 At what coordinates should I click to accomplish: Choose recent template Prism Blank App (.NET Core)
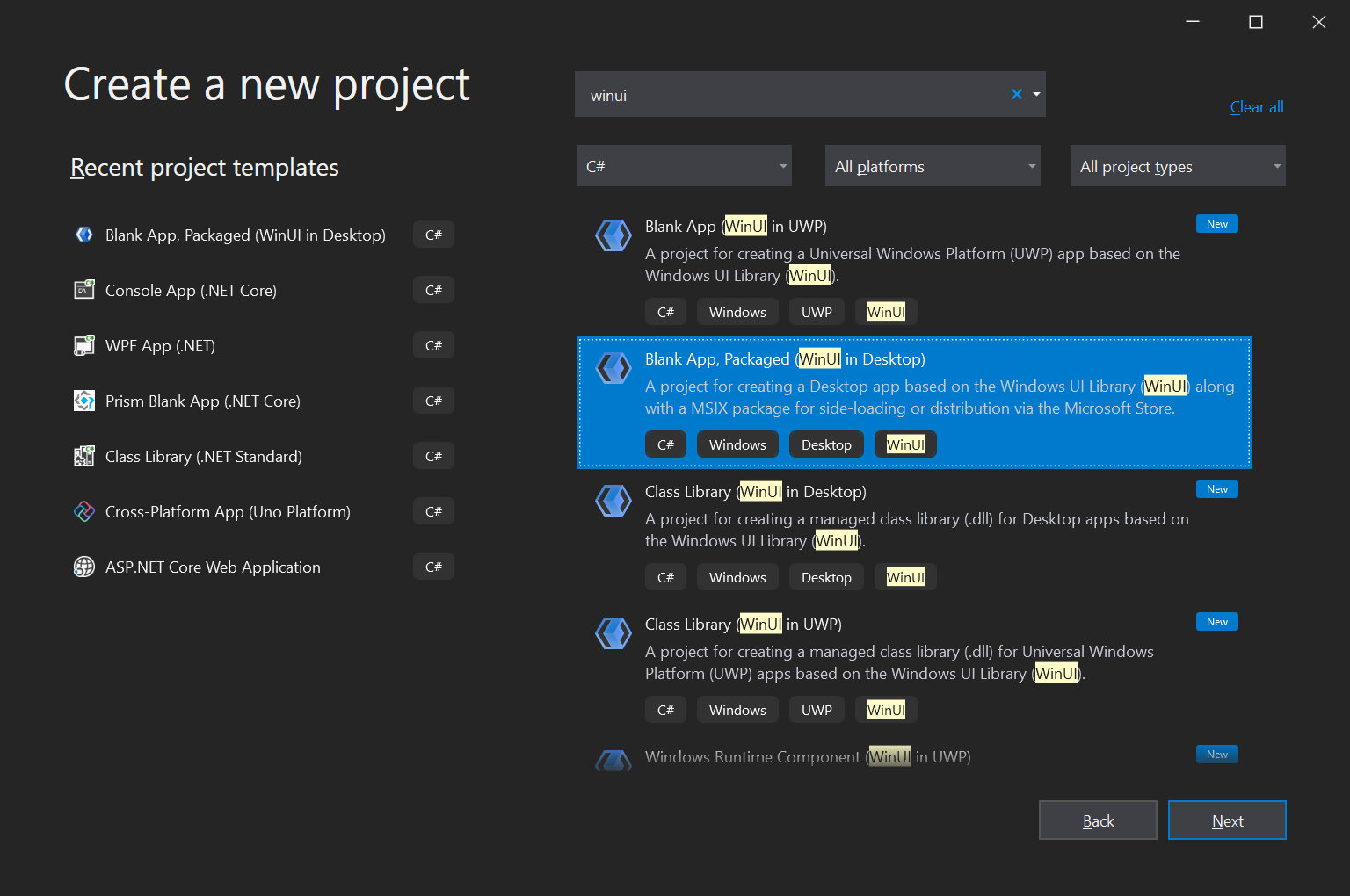(264, 401)
